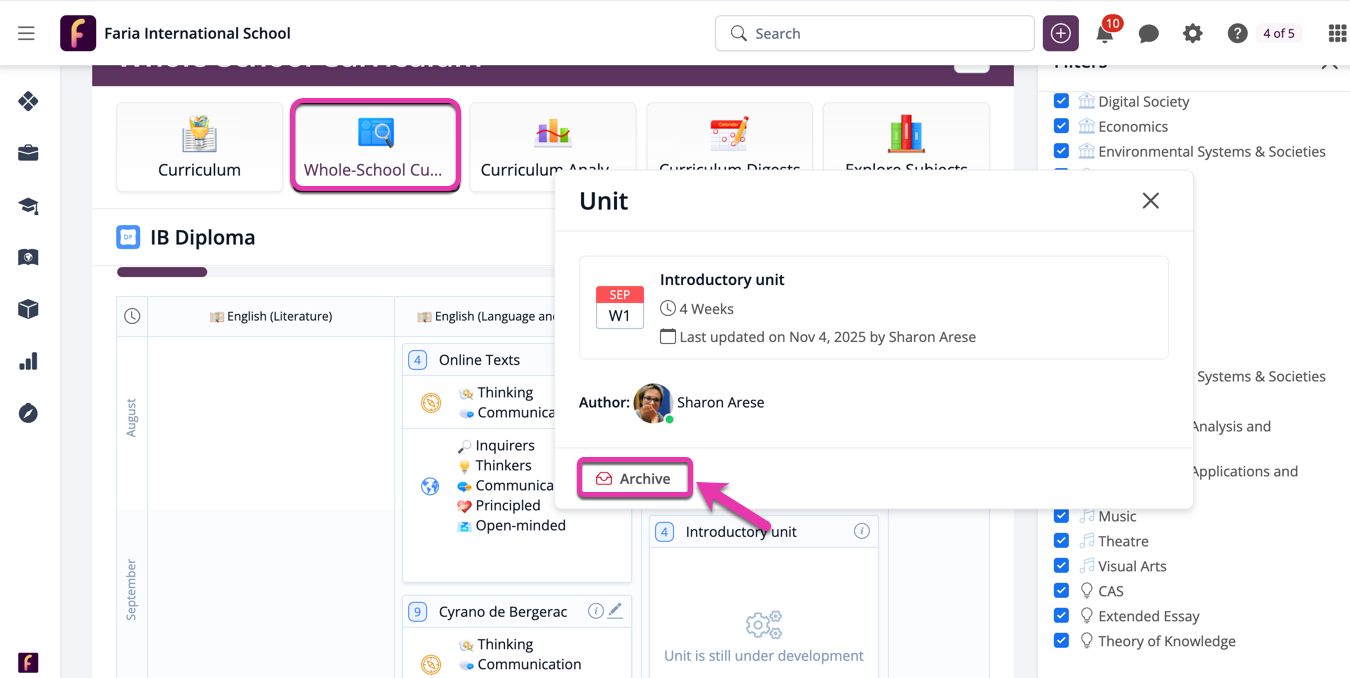This screenshot has width=1350, height=678.
Task: Click into the Search field
Action: click(x=874, y=33)
